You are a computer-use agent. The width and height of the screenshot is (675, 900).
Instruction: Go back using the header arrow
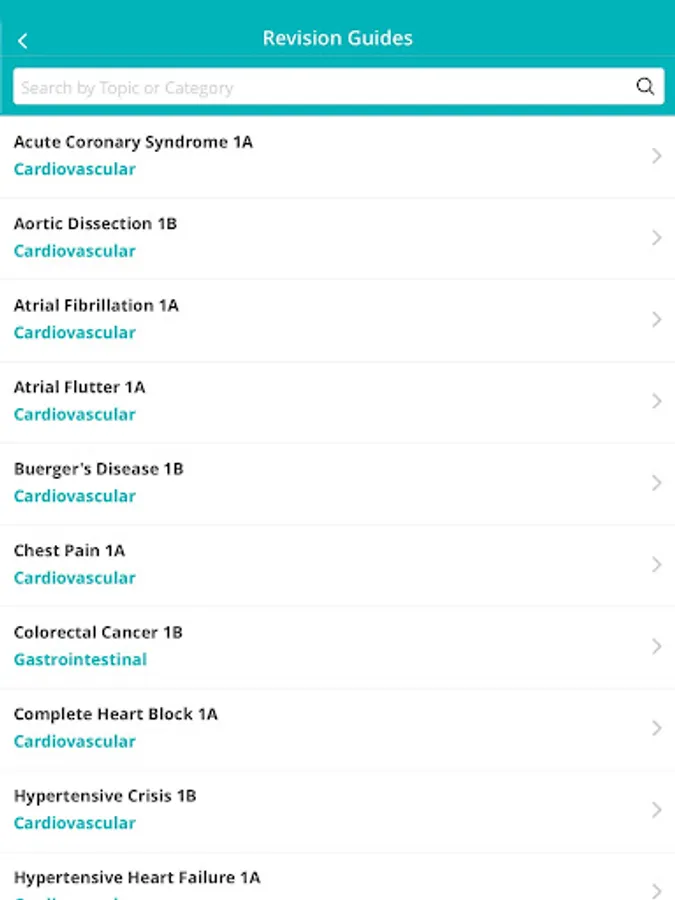click(x=22, y=41)
